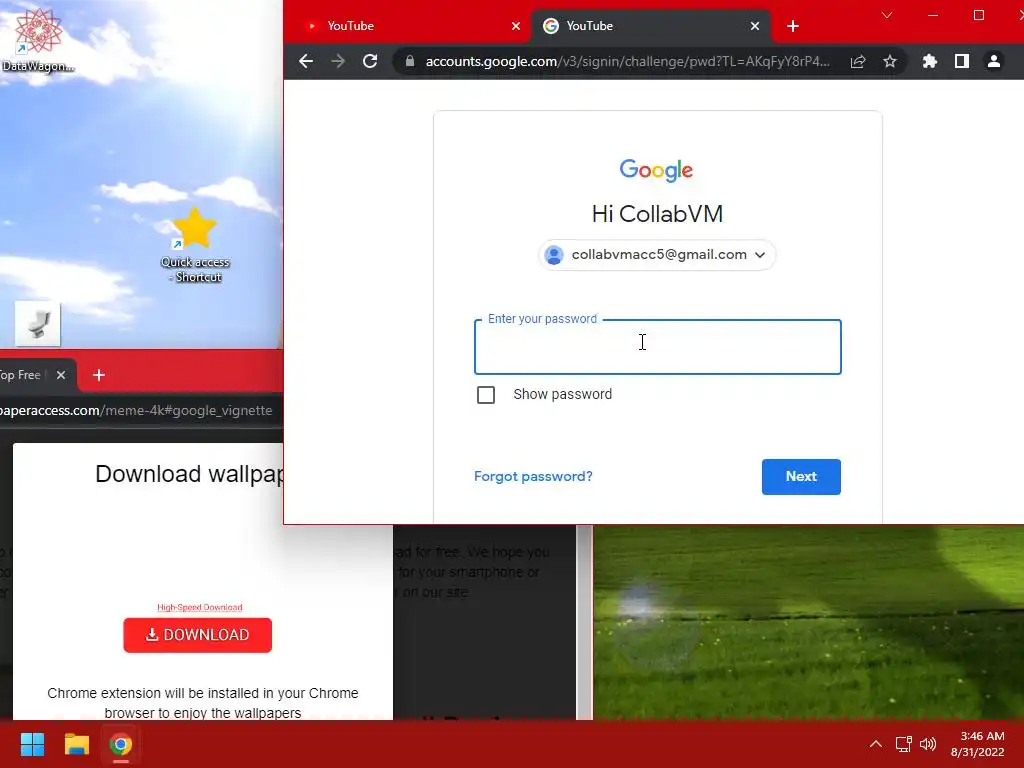Image resolution: width=1024 pixels, height=768 pixels.
Task: Click the Hi CollabVM heading
Action: (x=658, y=214)
